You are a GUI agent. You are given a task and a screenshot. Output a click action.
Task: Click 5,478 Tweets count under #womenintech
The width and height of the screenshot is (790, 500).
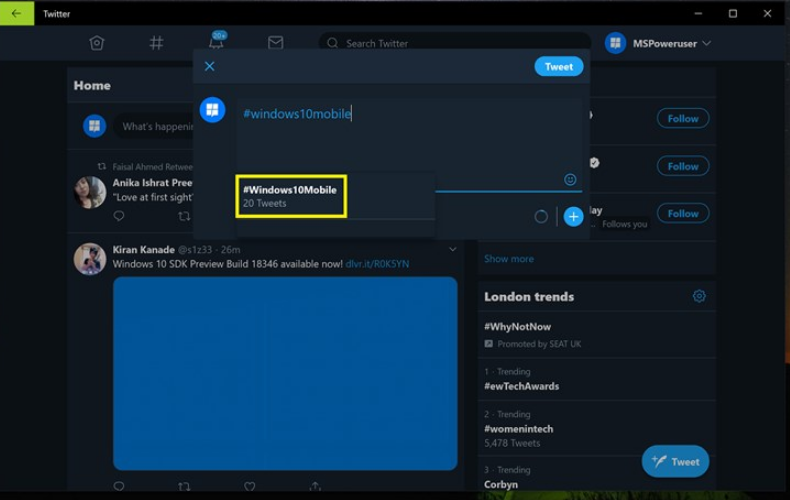coord(512,443)
